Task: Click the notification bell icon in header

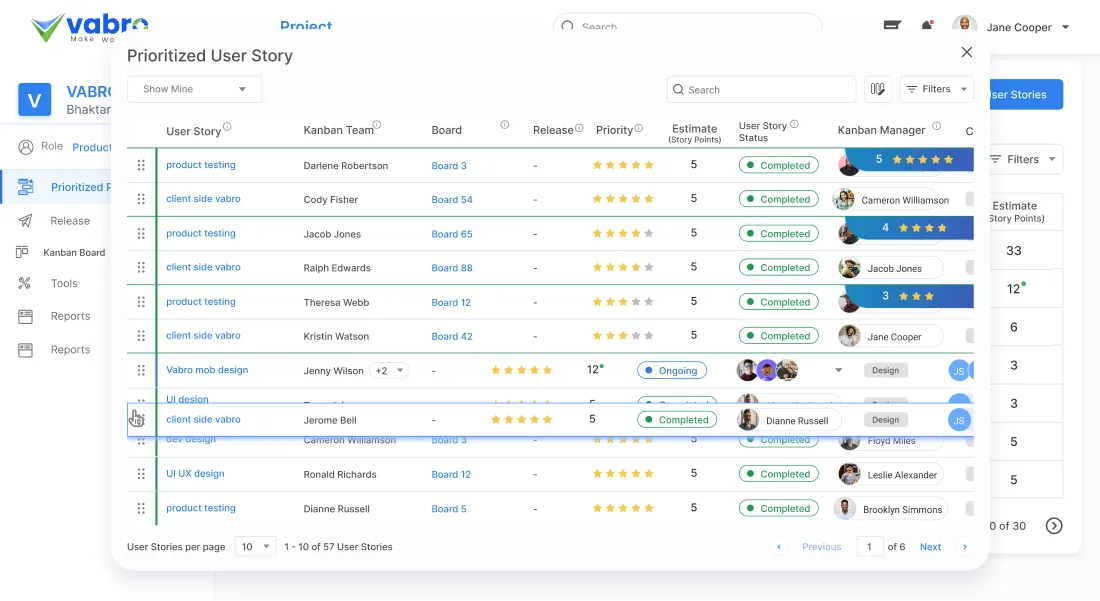Action: point(927,26)
